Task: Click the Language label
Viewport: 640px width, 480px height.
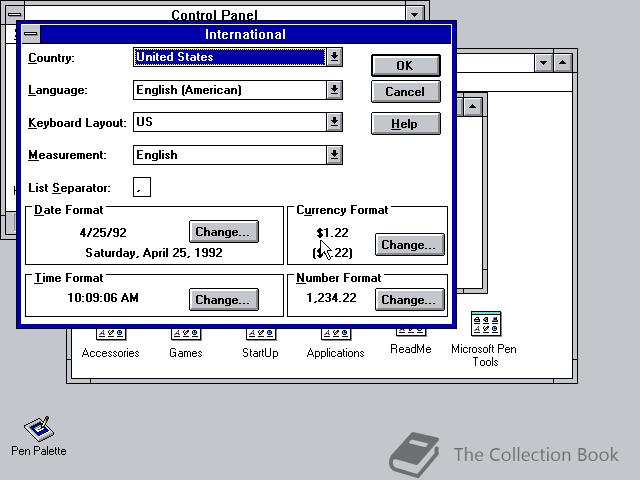Action: click(58, 90)
